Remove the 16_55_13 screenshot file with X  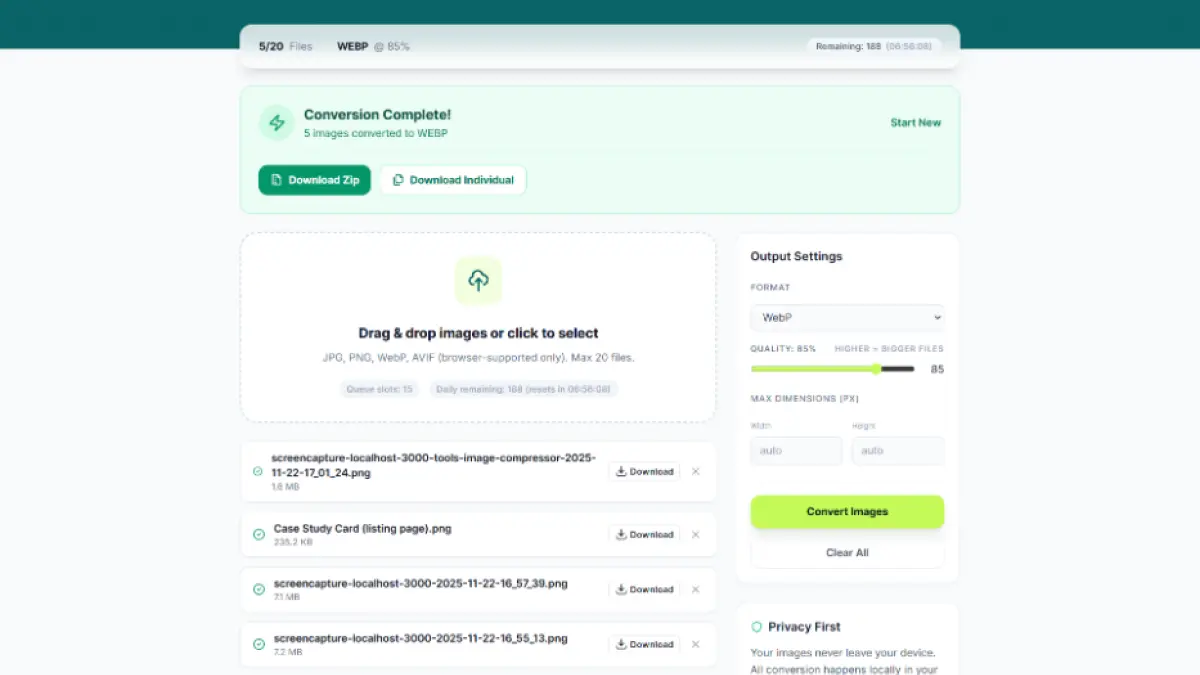click(696, 645)
